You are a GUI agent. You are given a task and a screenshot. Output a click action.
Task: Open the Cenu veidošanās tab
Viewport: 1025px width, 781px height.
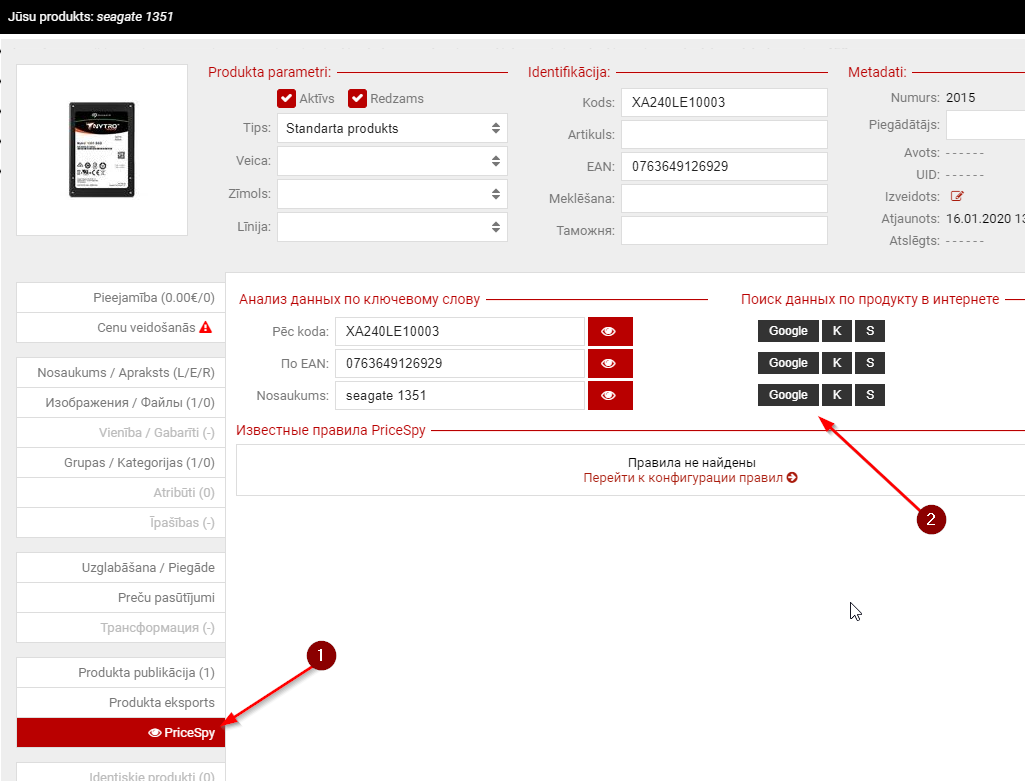coord(120,327)
